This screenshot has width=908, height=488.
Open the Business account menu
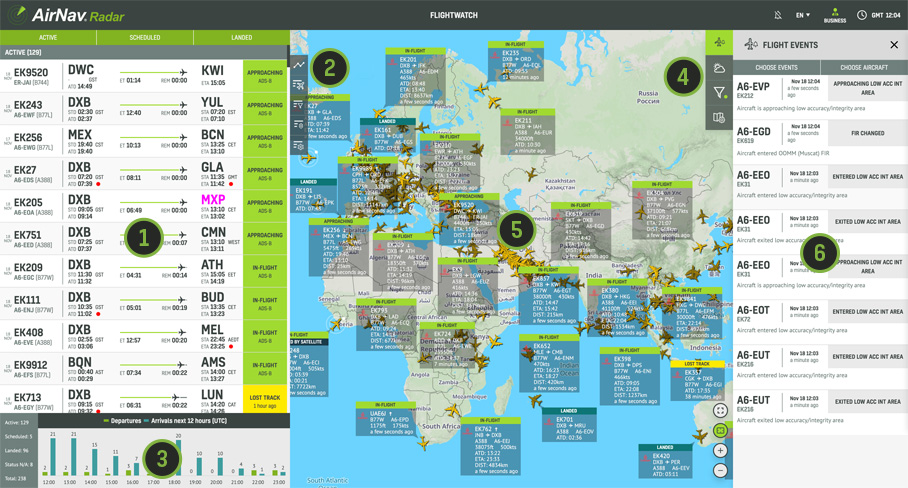(834, 15)
